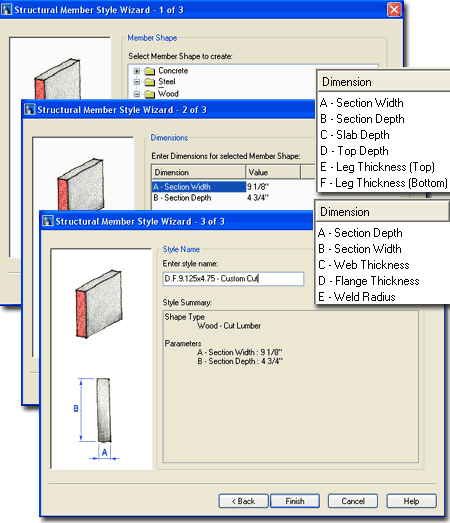Click the wizard 2 of 3 title icon

pos(30,109)
